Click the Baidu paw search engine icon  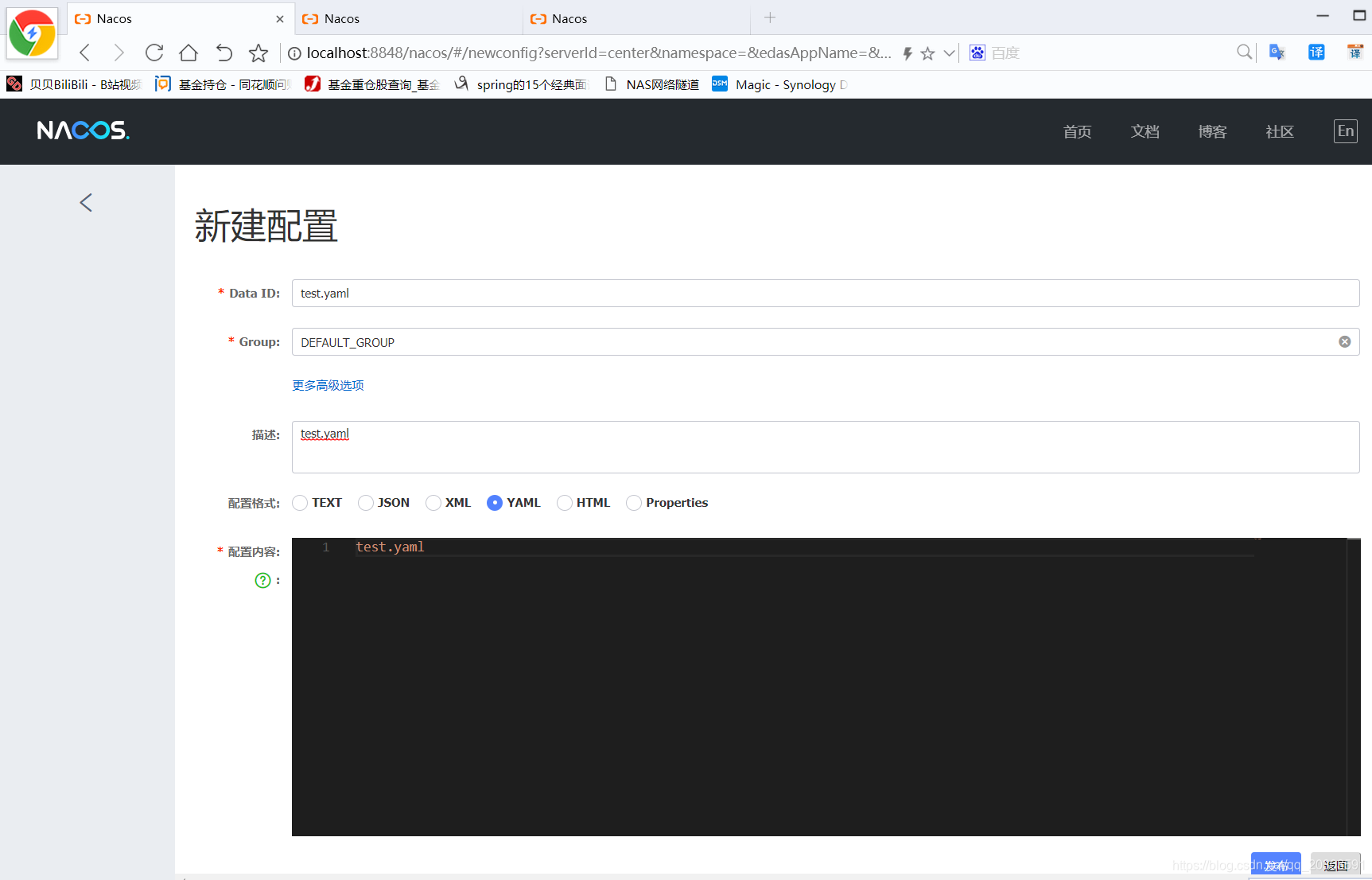click(978, 53)
